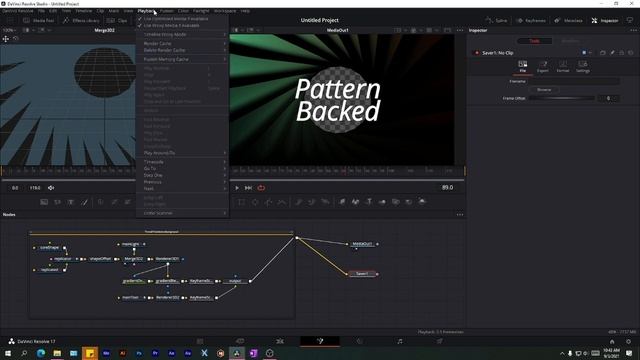This screenshot has width=640, height=360.
Task: Select the File tab in Inspector
Action: click(x=522, y=67)
